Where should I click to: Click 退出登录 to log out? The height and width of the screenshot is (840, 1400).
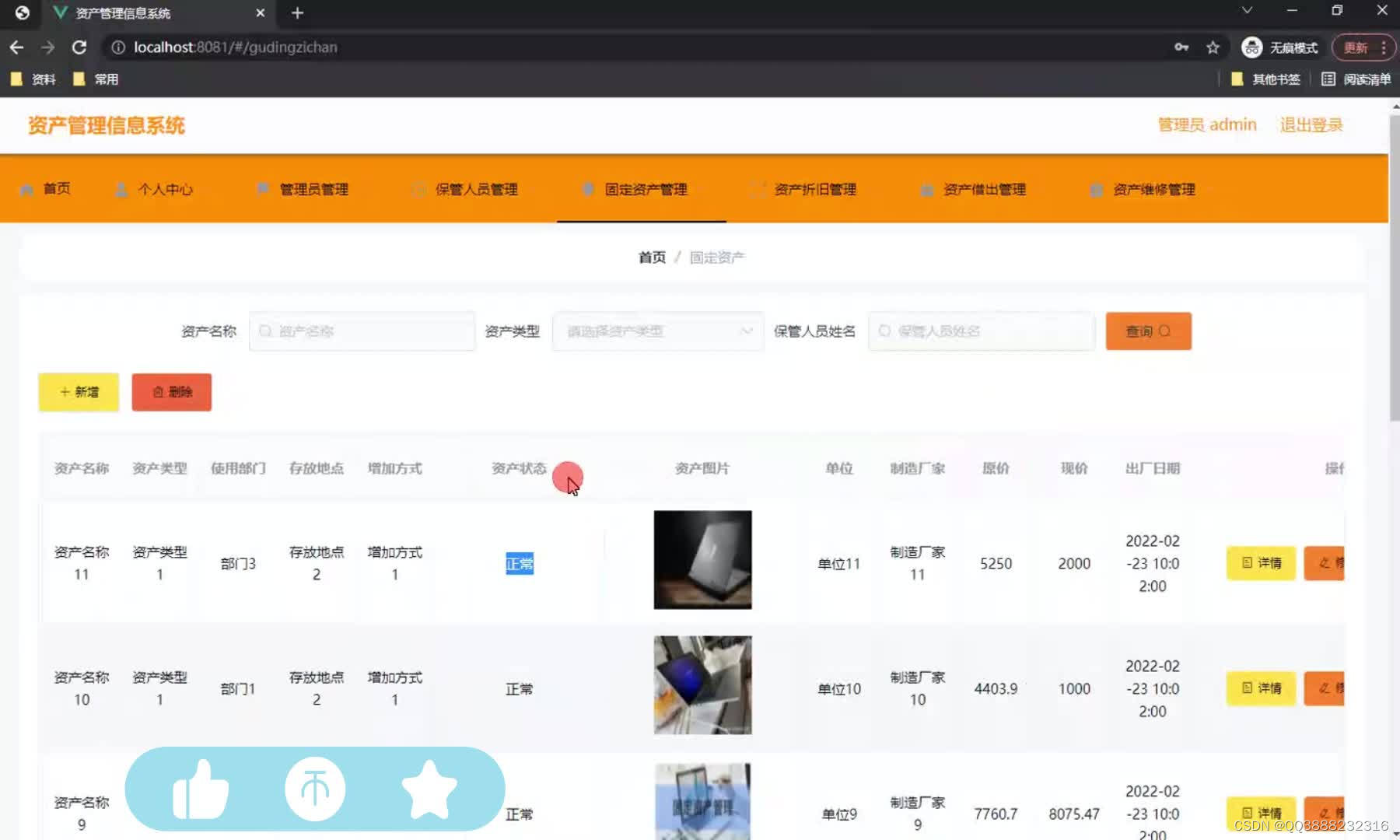click(1311, 125)
